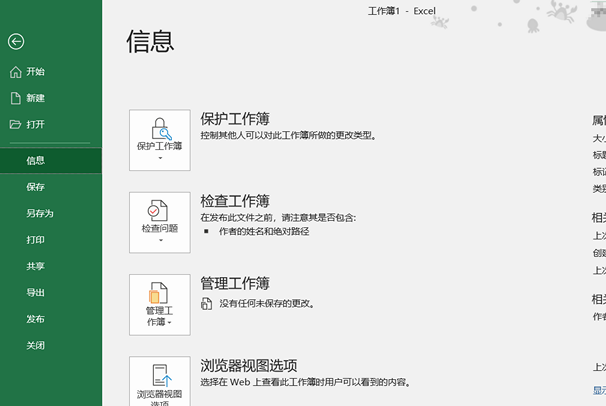Image resolution: width=606 pixels, height=406 pixels.
Task: Click the 工作簿1 - Excel window title
Action: pyautogui.click(x=402, y=11)
